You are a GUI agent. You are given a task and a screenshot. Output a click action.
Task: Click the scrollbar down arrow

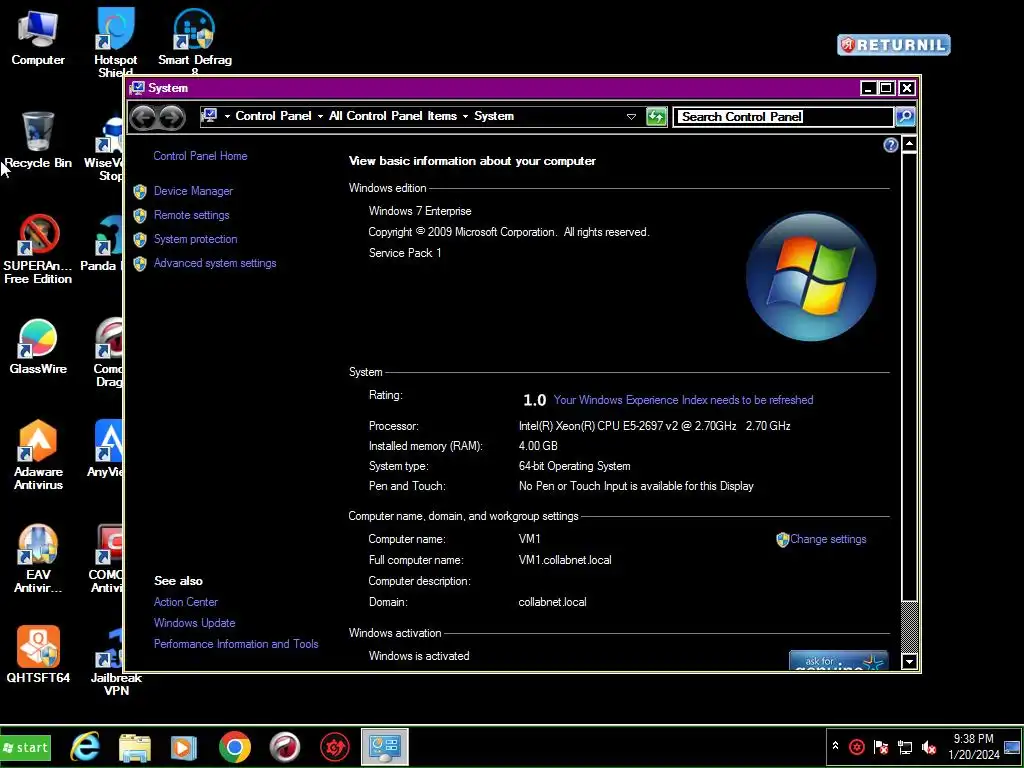click(x=909, y=662)
